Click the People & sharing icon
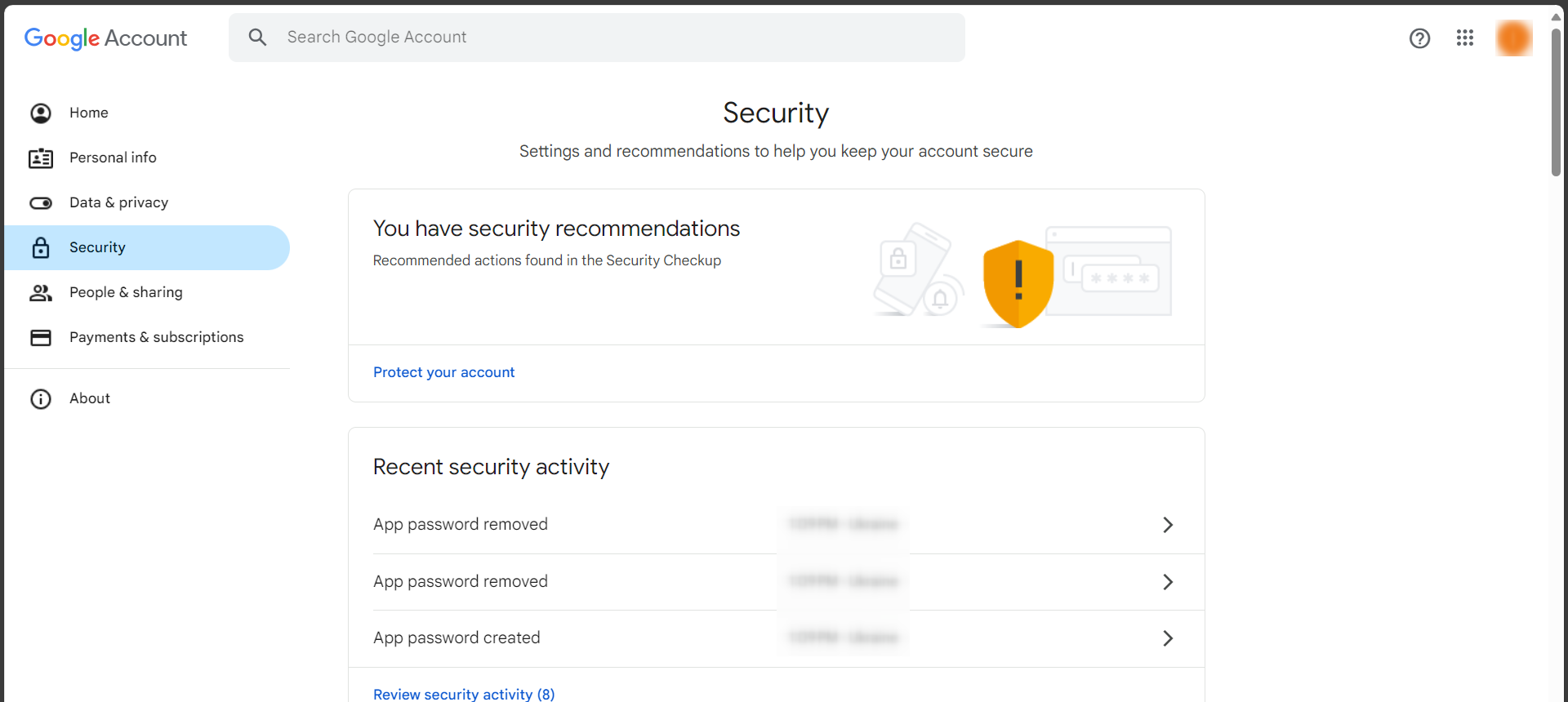Viewport: 1568px width, 702px height. click(41, 293)
